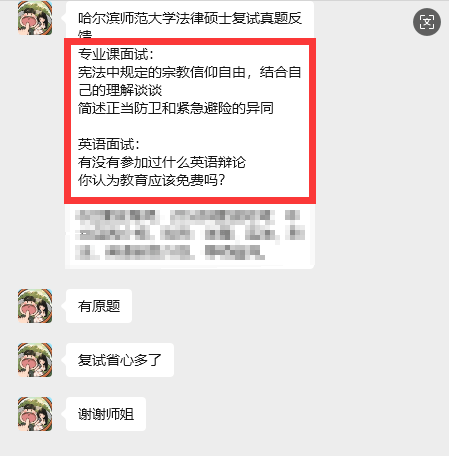Screen dimensions: 449x456
Task: Click the title line 哈尔滨师范大学法律硕士复试真题反
Action: tap(190, 18)
